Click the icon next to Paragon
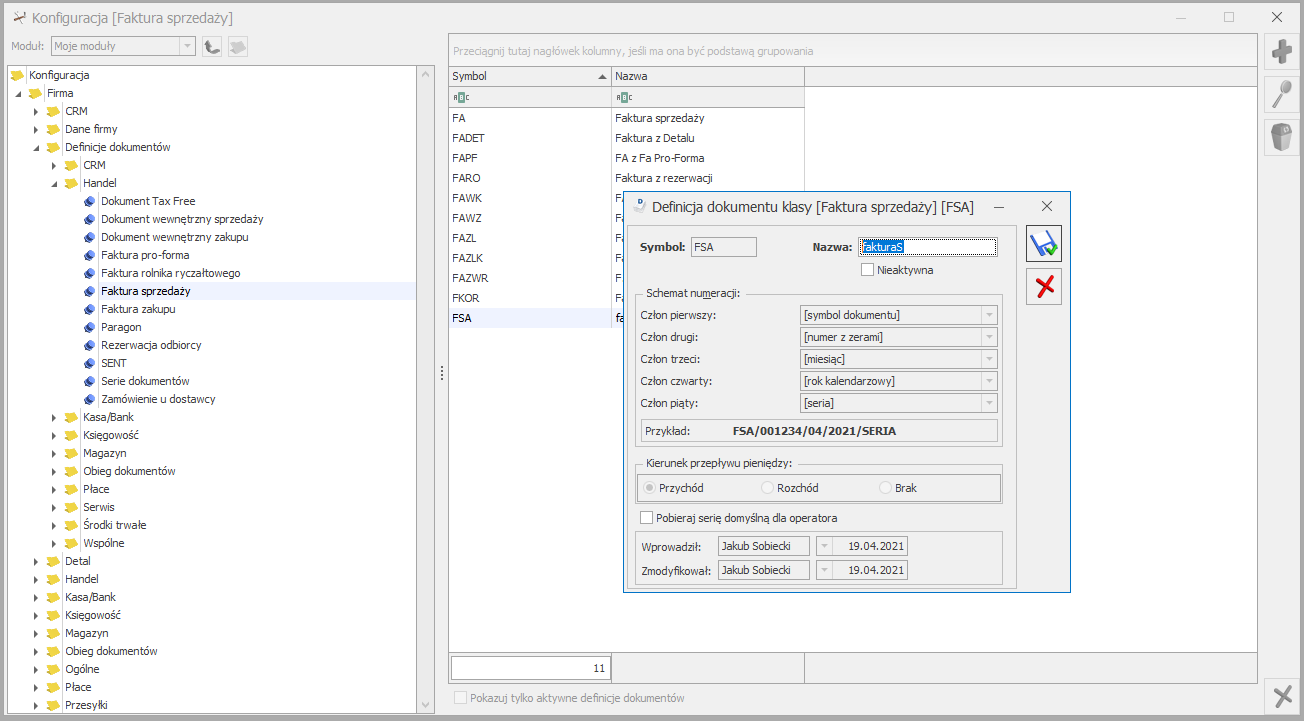Screen dimensions: 1304x721 coord(89,327)
